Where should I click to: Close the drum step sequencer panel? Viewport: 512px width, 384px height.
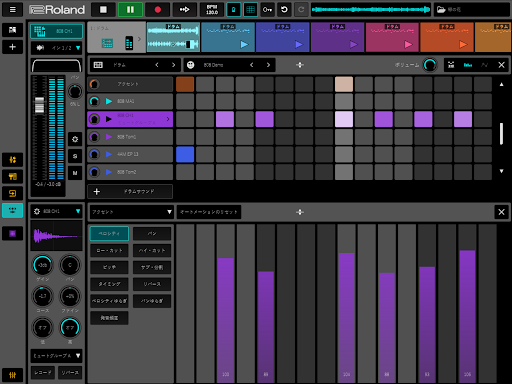(501, 65)
